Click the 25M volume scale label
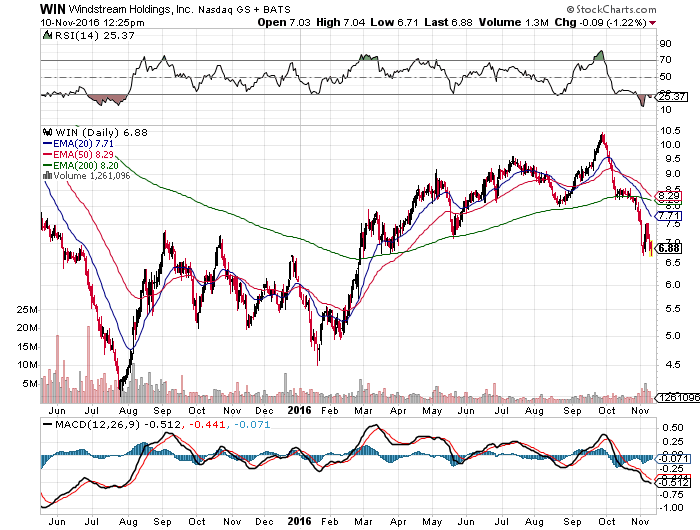 point(27,309)
